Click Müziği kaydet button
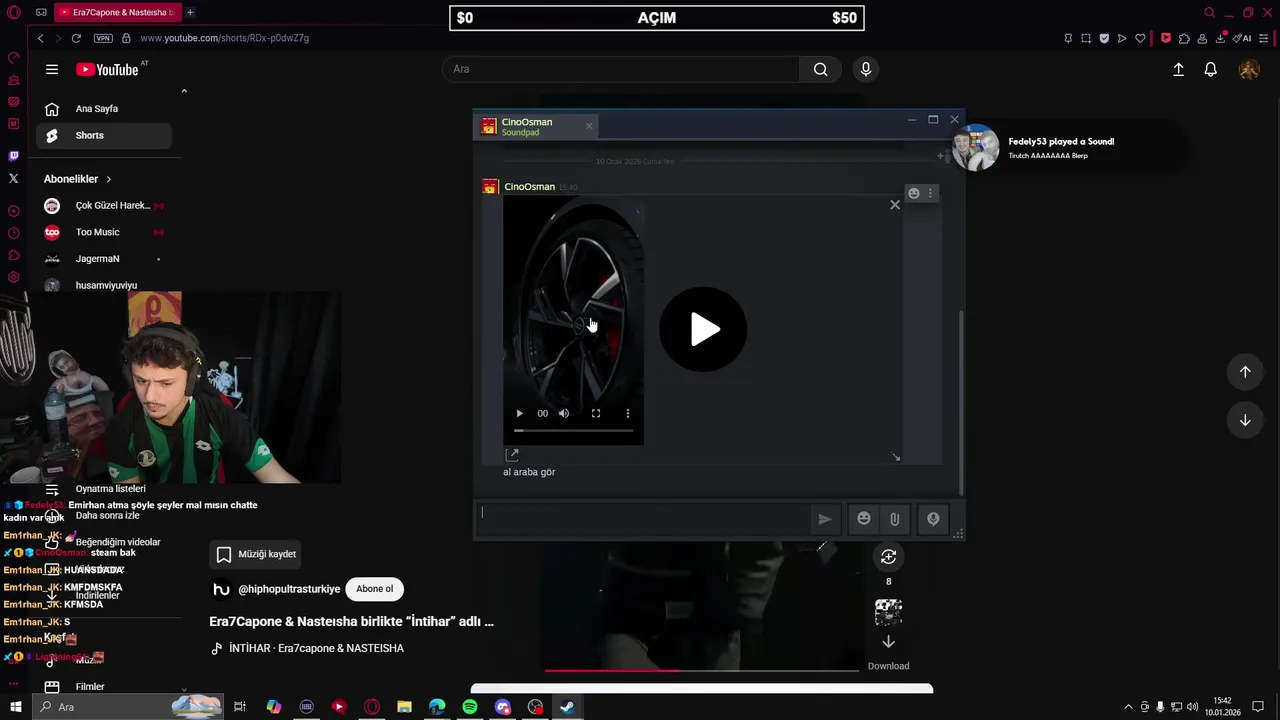Screen dimensions: 1280x720 [x=256, y=554]
